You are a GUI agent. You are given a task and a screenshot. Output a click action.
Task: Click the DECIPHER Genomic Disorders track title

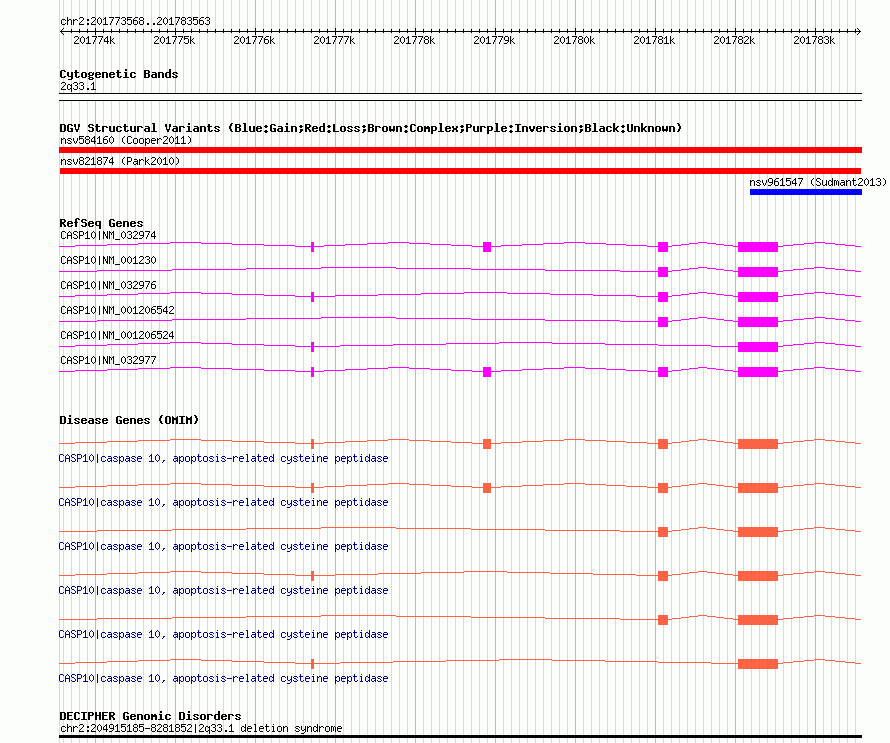pyautogui.click(x=150, y=716)
